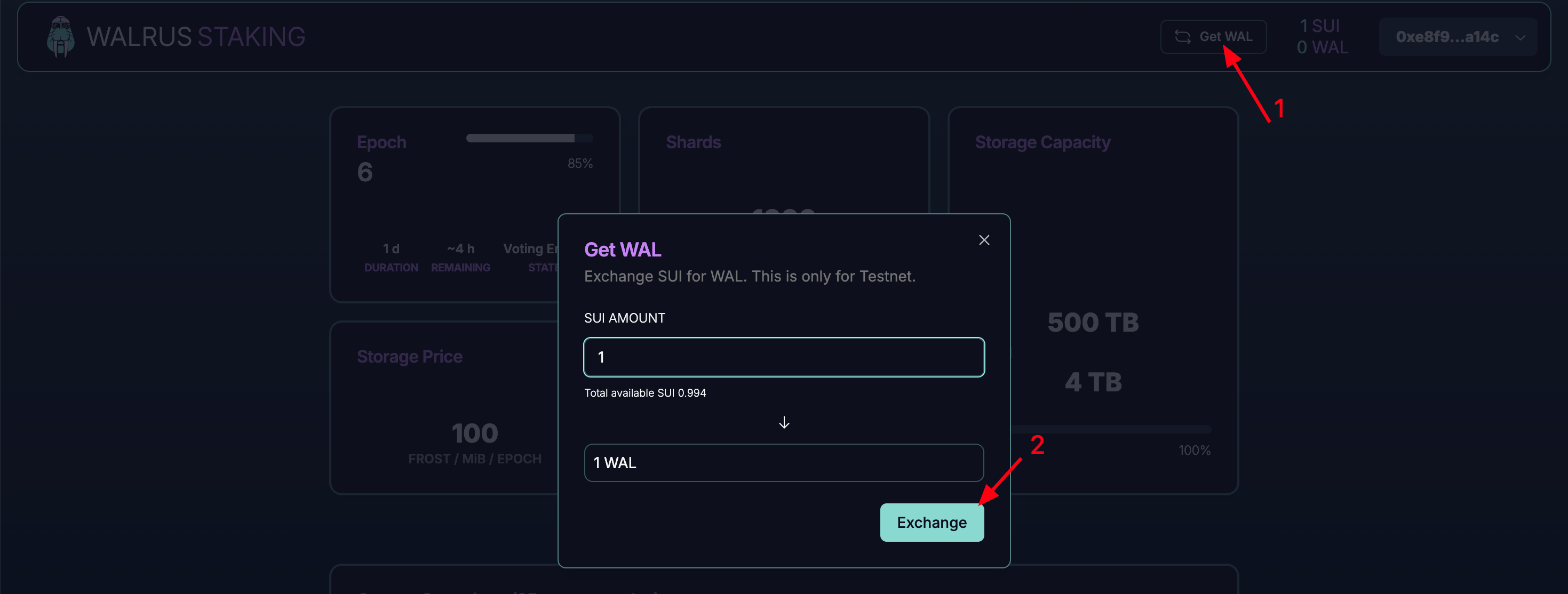Select the SUI AMOUNT input showing 1
Screen dimensions: 1568x594
783,357
